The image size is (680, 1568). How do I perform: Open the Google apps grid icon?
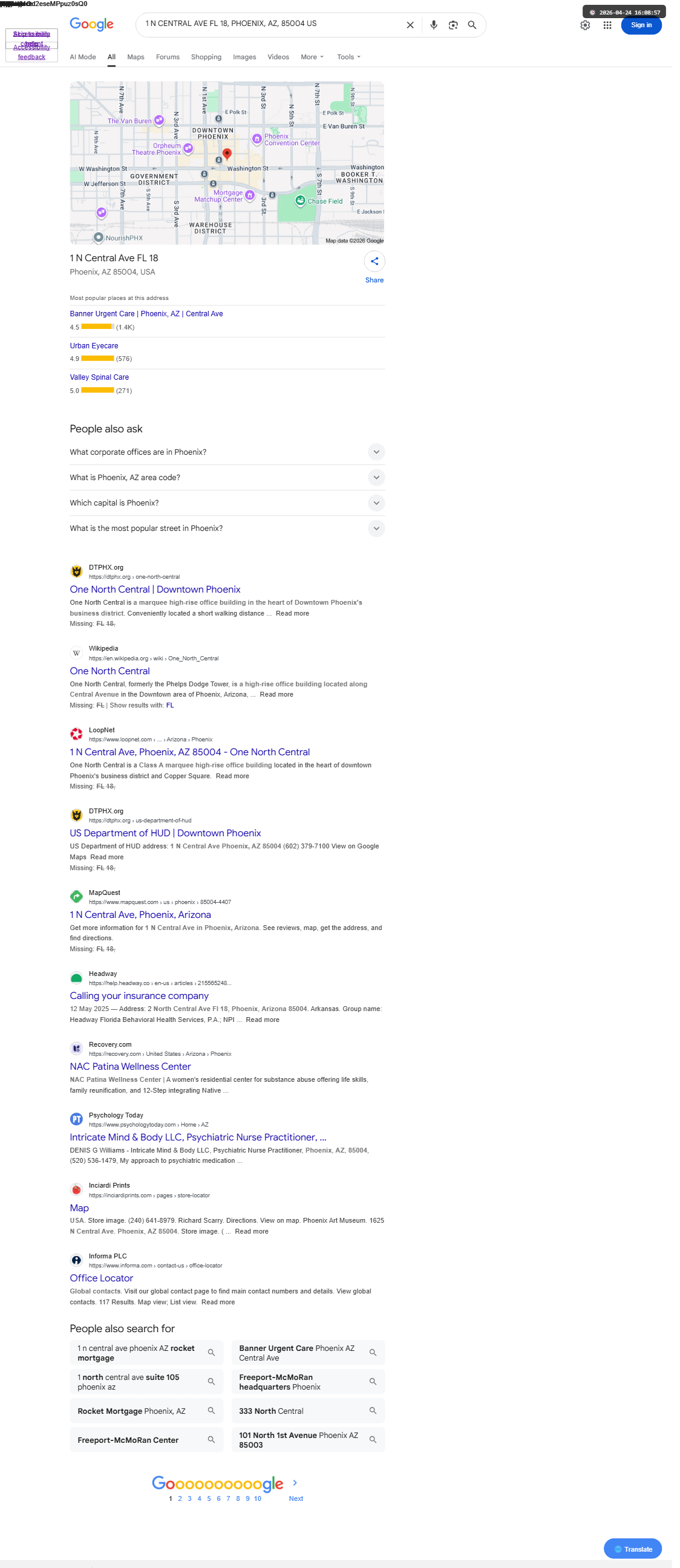coord(613,25)
